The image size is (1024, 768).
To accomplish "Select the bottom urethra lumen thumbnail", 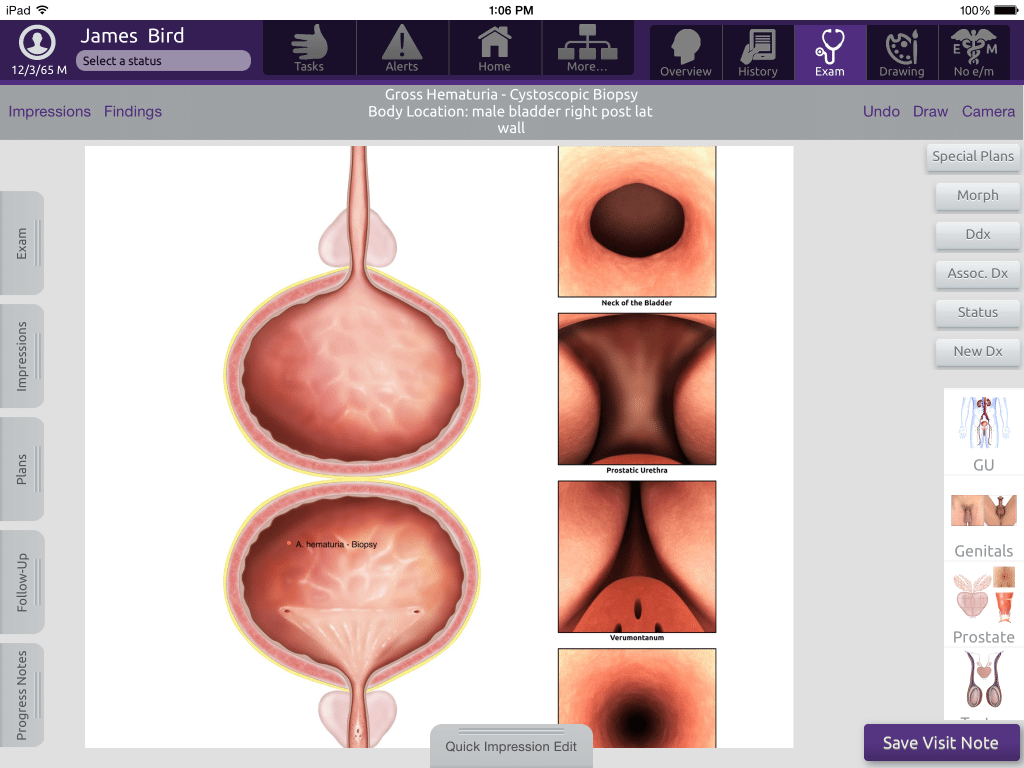I will click(x=637, y=698).
